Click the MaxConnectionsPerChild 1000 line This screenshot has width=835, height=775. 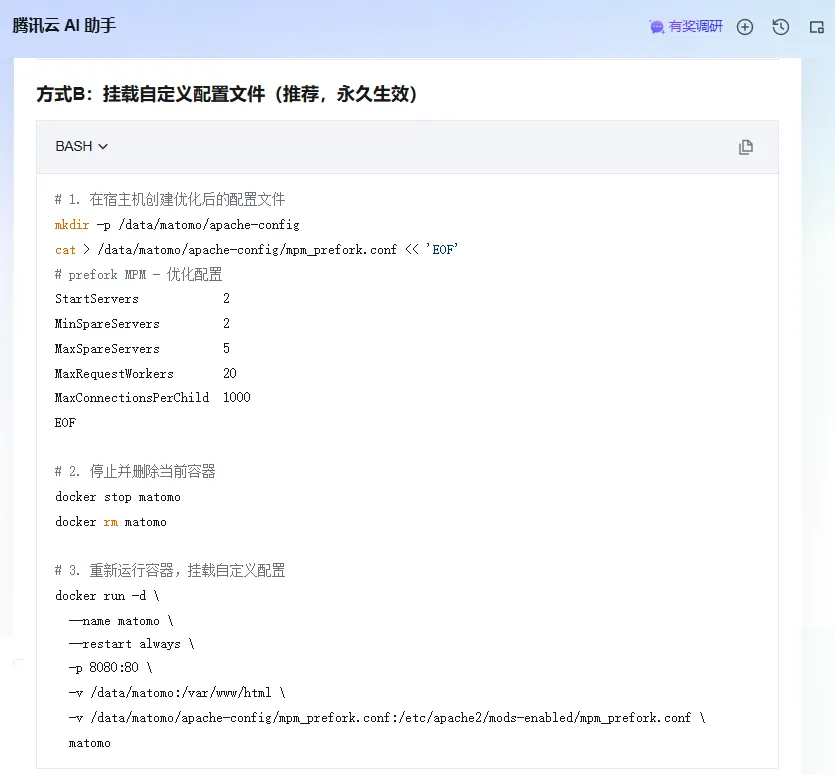coord(152,397)
